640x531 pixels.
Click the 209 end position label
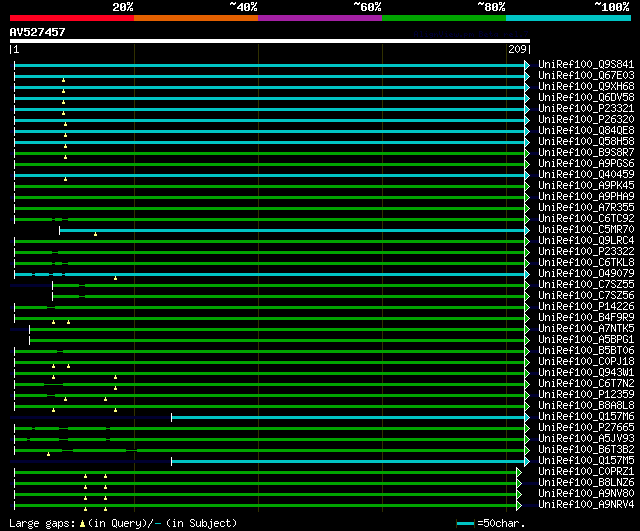(517, 49)
